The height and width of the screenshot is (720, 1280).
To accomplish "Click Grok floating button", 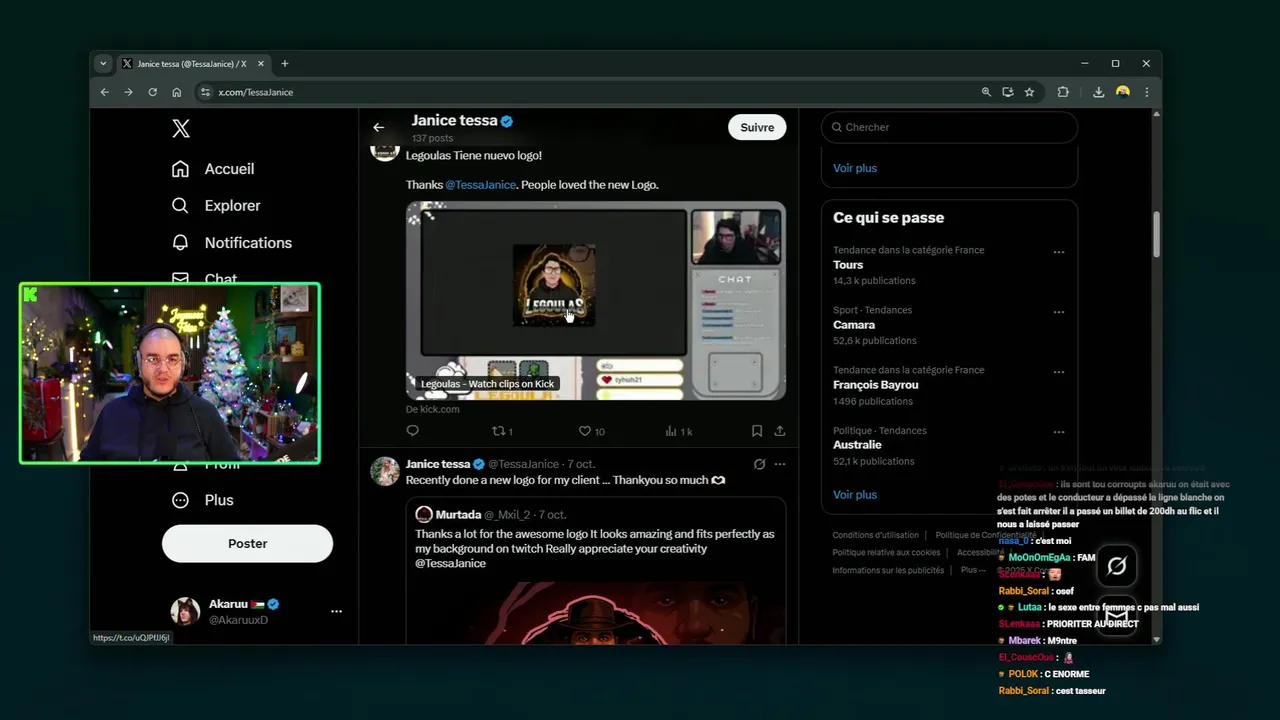I will (x=1116, y=567).
